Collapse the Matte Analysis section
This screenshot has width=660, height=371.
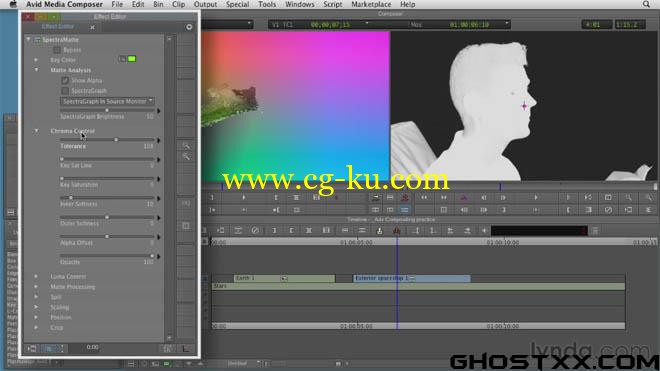36,70
